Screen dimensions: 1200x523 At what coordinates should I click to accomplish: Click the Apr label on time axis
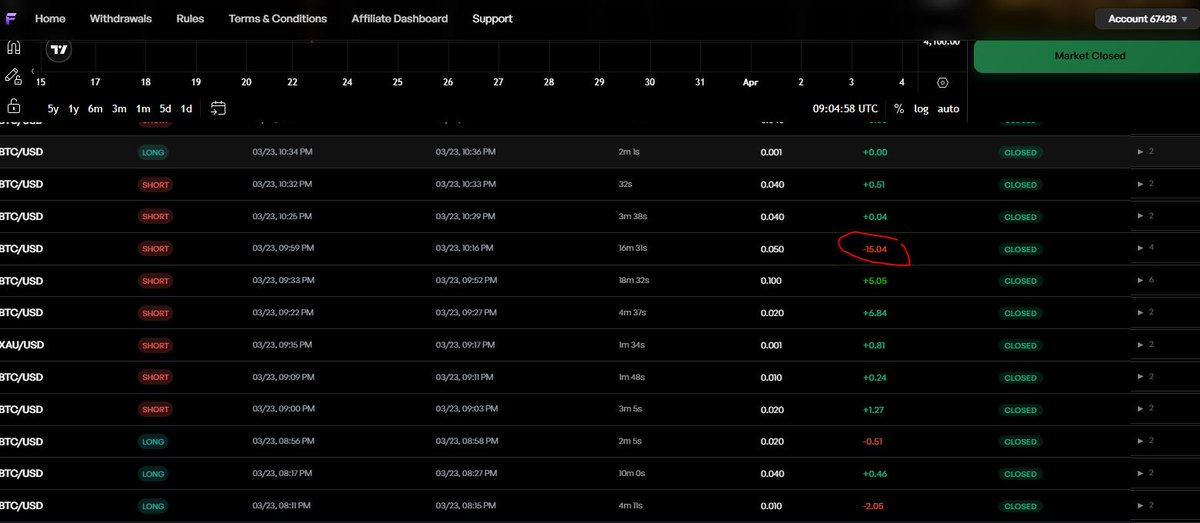tap(750, 82)
